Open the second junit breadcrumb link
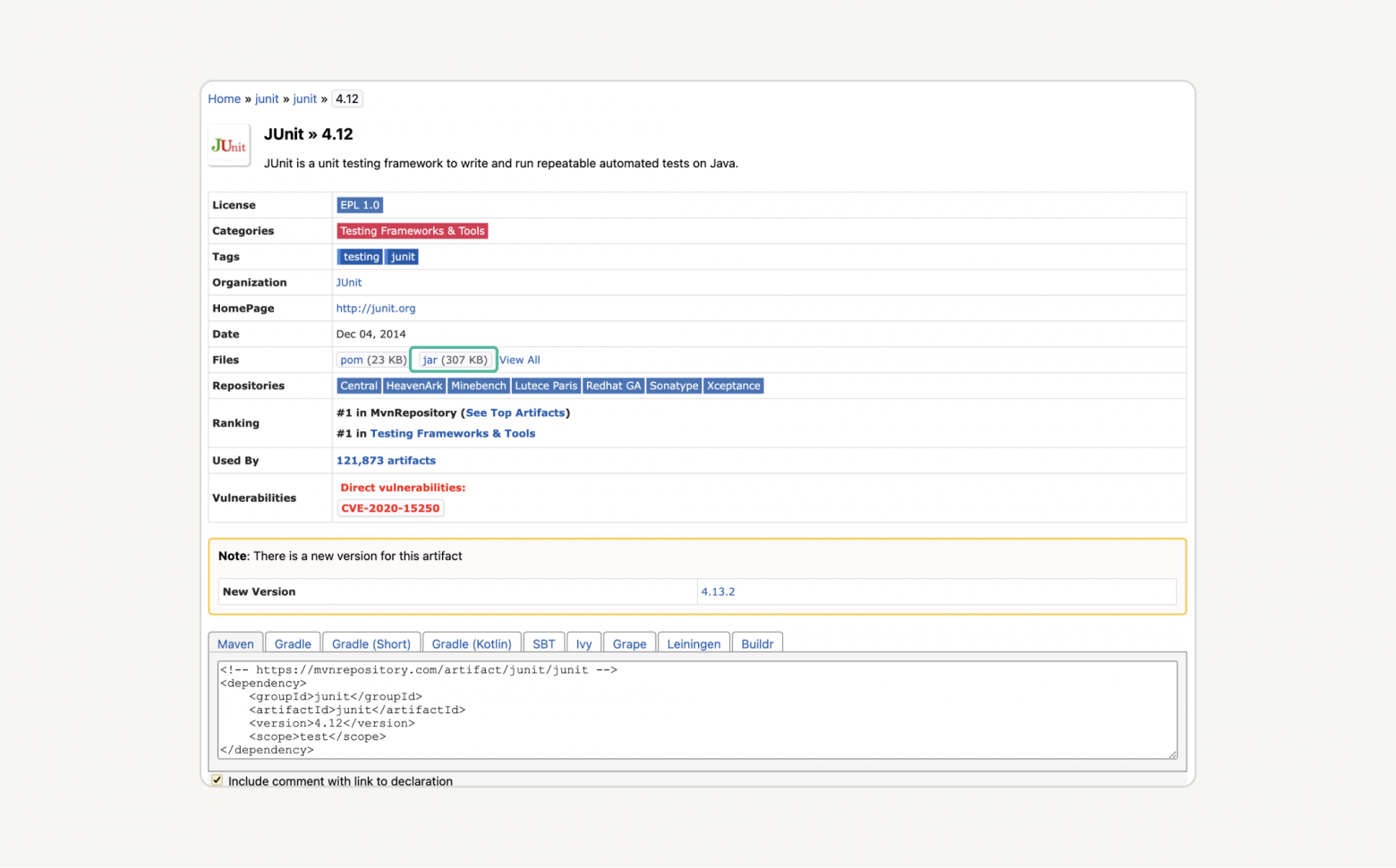Screen dimensions: 1396x868 [305, 99]
